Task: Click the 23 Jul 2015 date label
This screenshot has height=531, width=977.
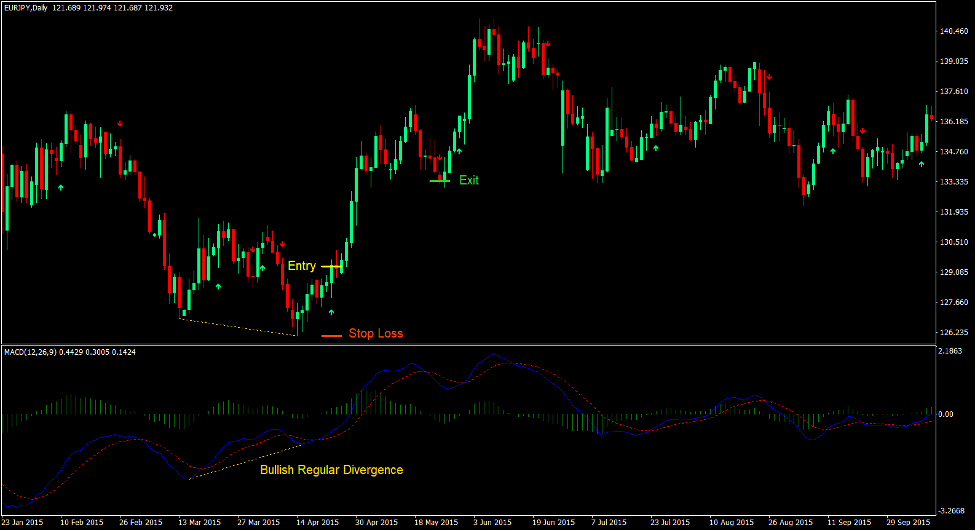Action: [670, 522]
